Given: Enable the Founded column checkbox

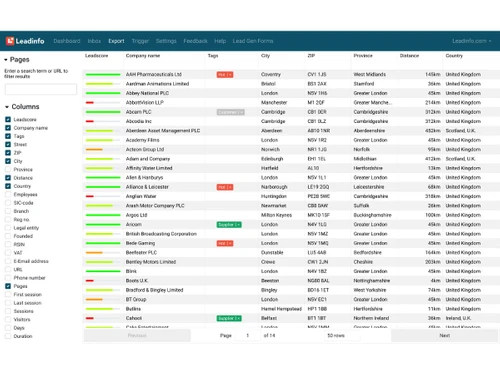Looking at the screenshot, I should [x=8, y=236].
